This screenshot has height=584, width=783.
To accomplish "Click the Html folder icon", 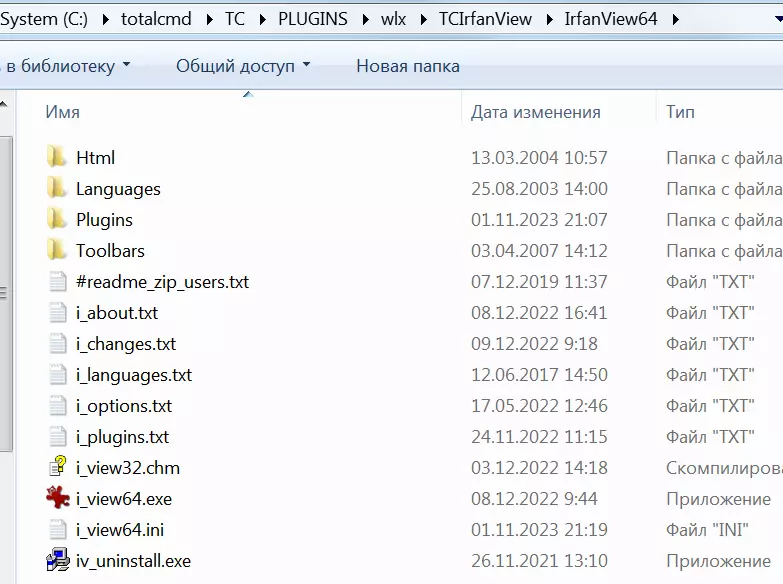I will pyautogui.click(x=56, y=158).
